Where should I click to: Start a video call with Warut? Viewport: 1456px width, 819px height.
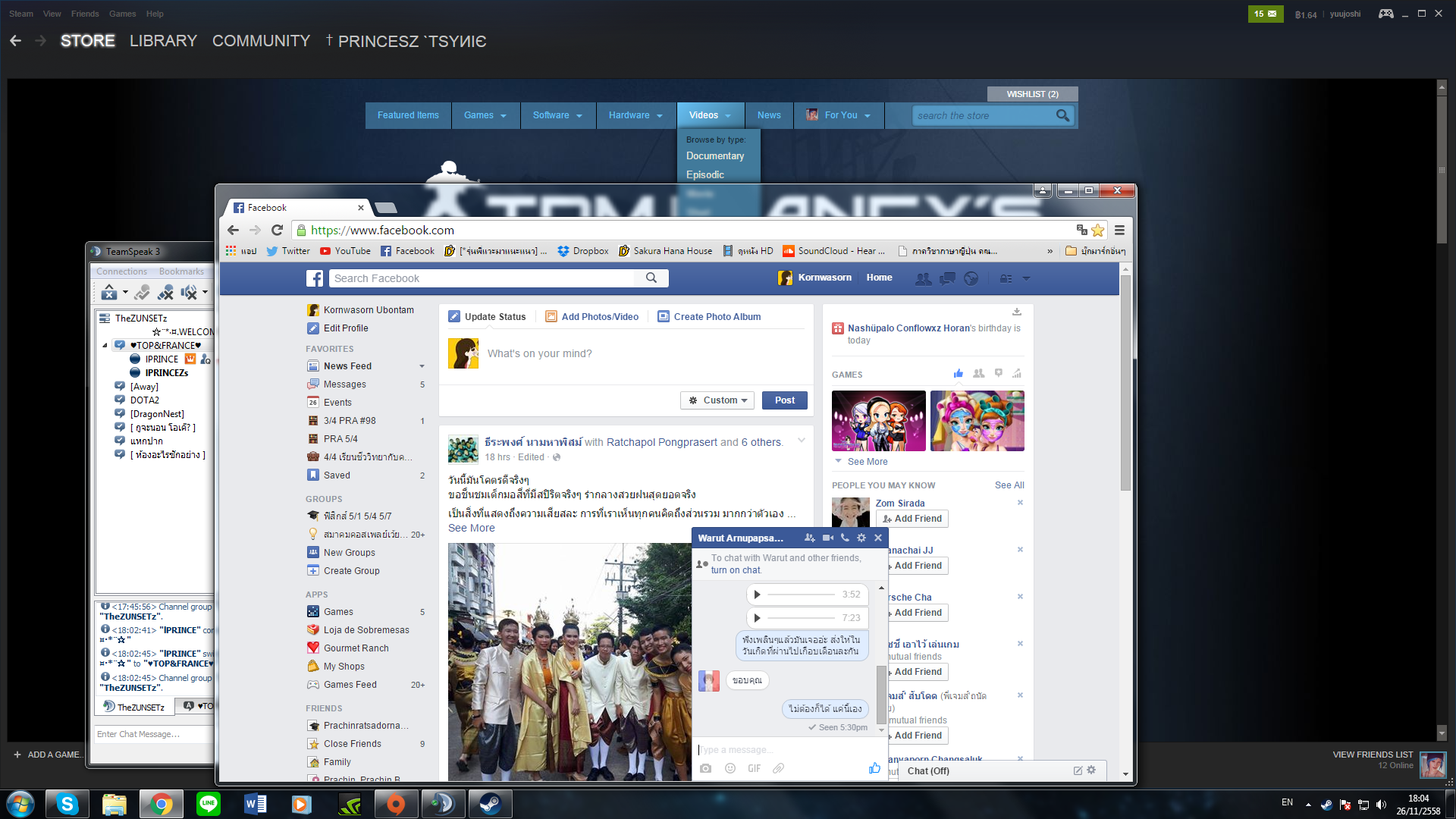(x=827, y=538)
